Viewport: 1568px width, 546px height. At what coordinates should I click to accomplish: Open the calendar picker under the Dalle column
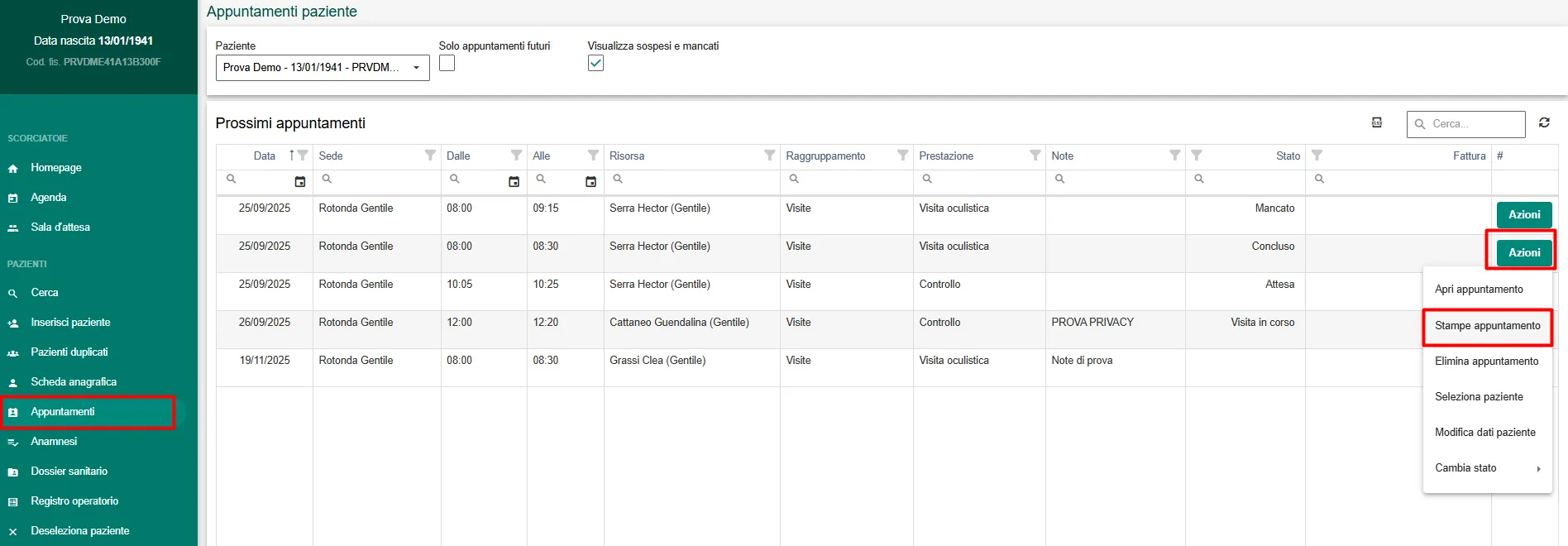[x=514, y=181]
